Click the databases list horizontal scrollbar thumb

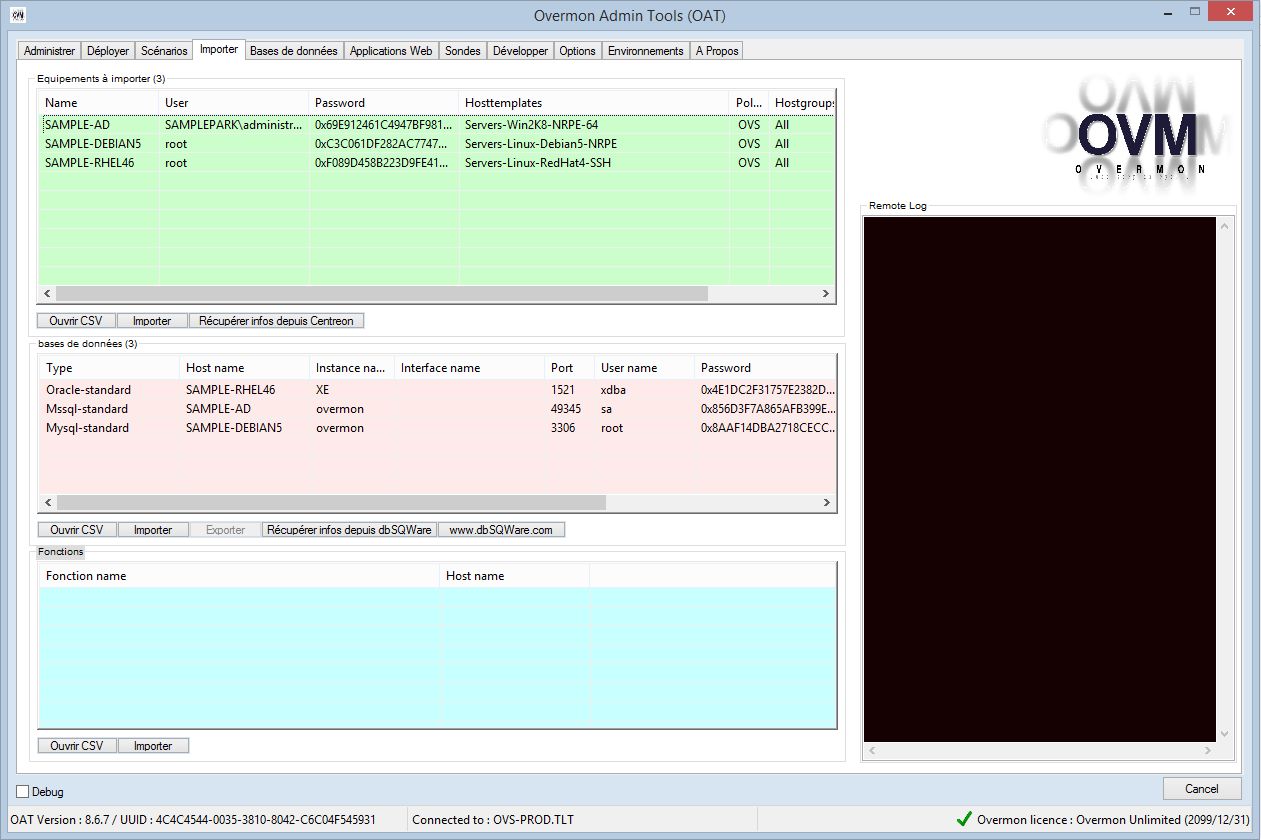(331, 502)
